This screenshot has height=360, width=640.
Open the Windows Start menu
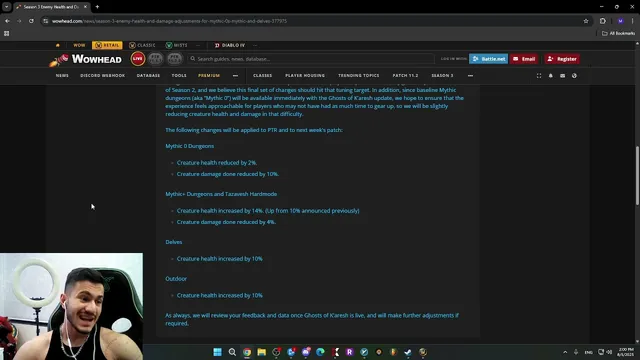218,352
